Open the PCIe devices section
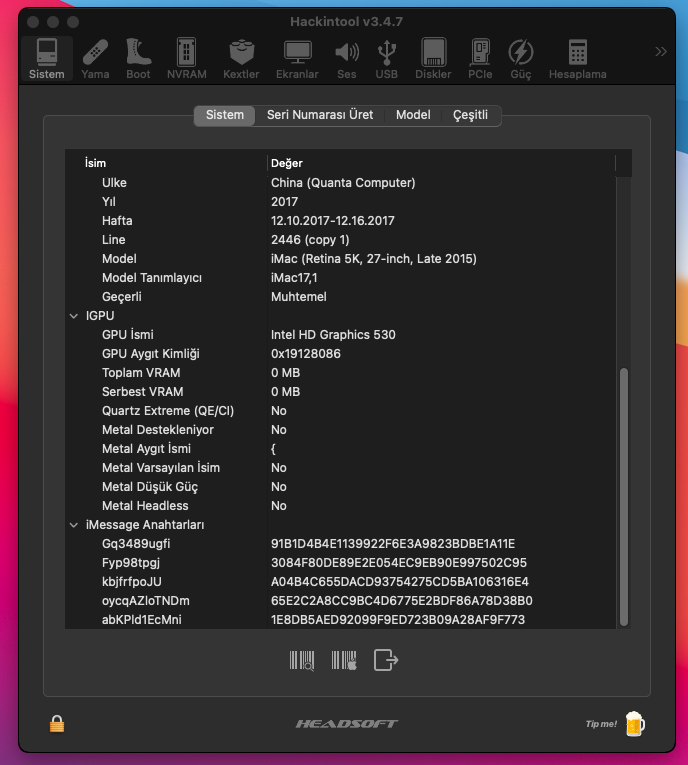This screenshot has height=765, width=688. coord(480,59)
